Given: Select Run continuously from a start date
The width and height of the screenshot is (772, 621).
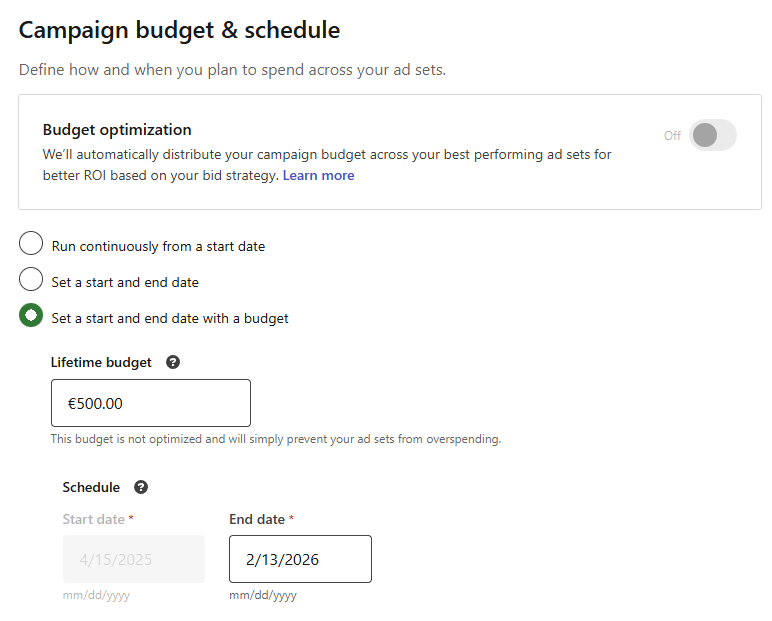Looking at the screenshot, I should (x=31, y=245).
